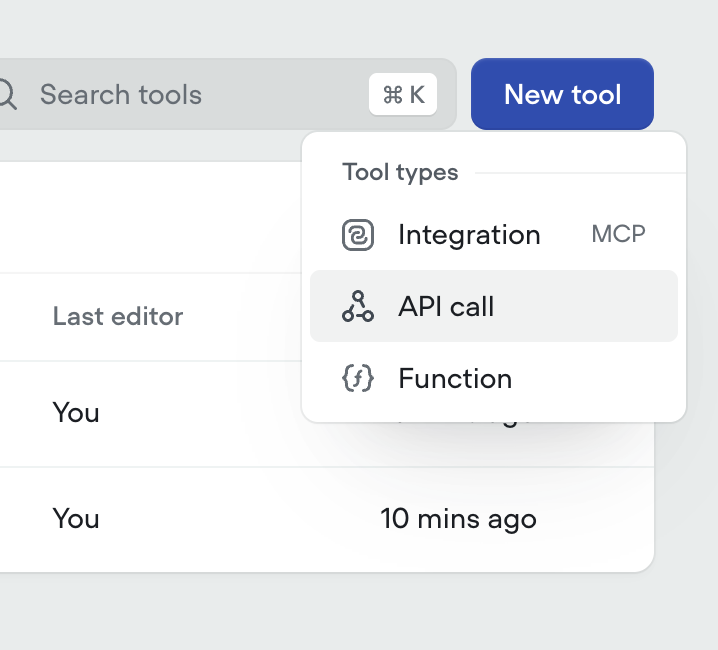This screenshot has height=650, width=718.
Task: Click blank background below the table
Action: point(321,612)
